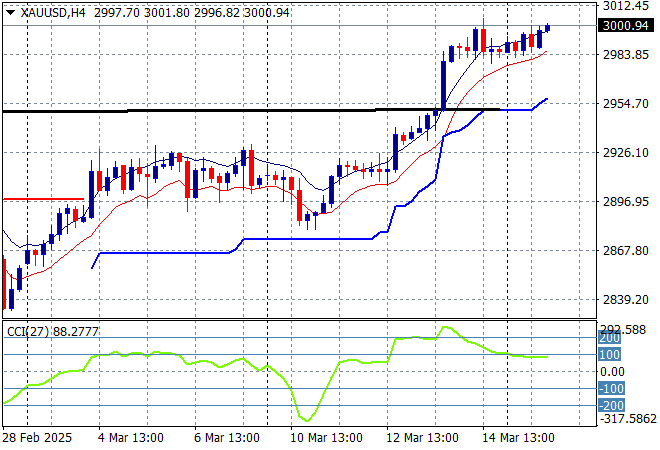Viewport: 660px width, 450px height.
Task: Select the CCI minimum value -317.5862
Action: (628, 419)
